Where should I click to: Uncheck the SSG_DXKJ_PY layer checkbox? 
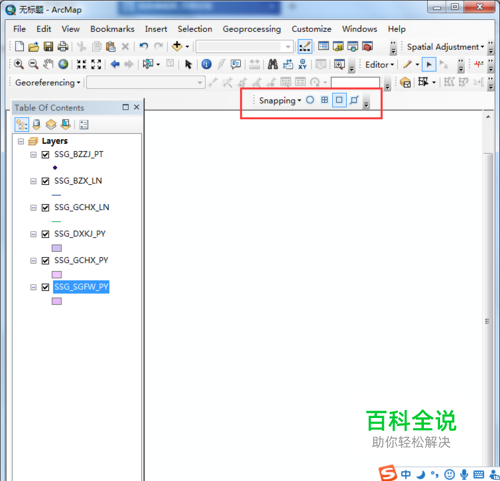click(45, 234)
